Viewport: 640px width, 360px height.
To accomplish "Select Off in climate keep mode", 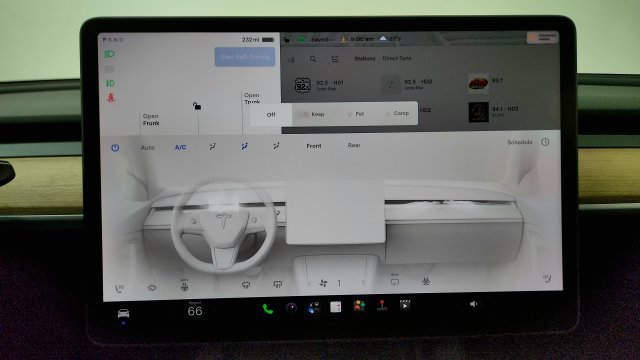I will coord(271,115).
